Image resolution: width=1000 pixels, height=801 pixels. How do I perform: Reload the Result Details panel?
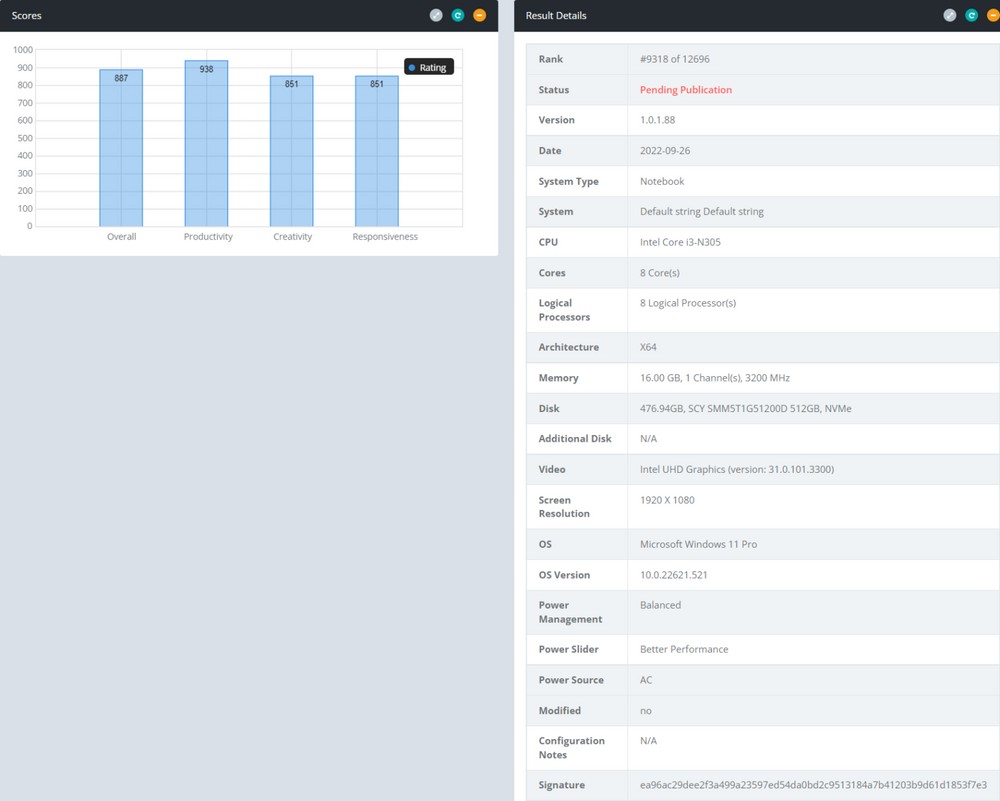pos(972,16)
